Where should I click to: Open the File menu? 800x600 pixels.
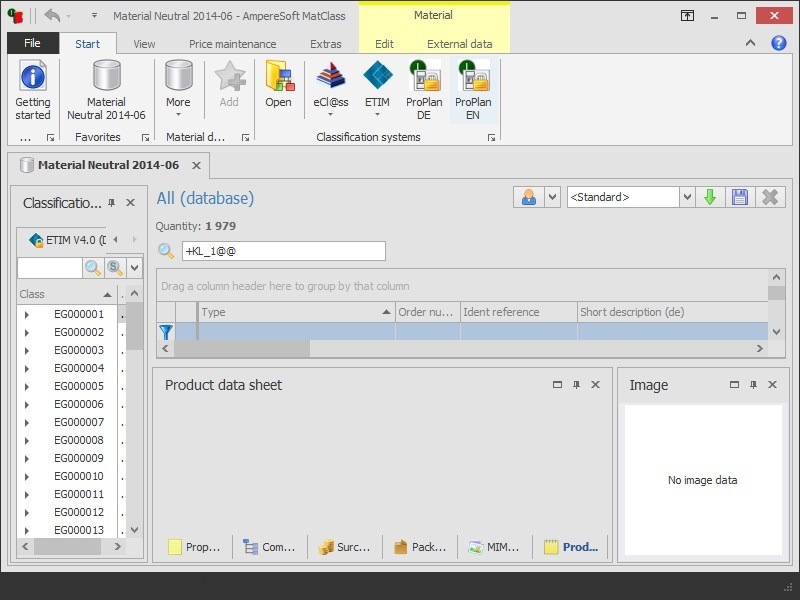tap(33, 43)
